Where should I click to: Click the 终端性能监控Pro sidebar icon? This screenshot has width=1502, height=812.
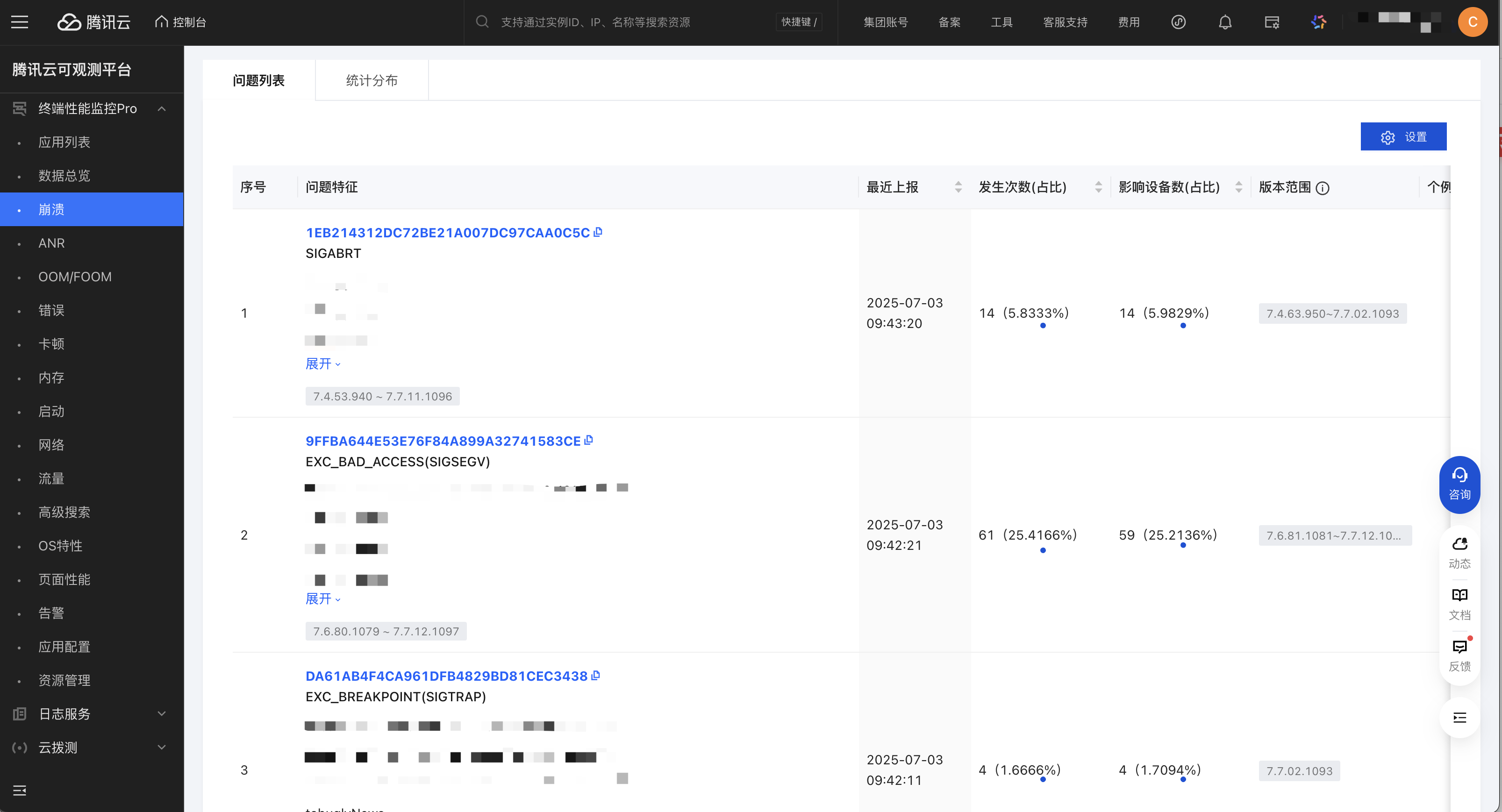[x=19, y=108]
